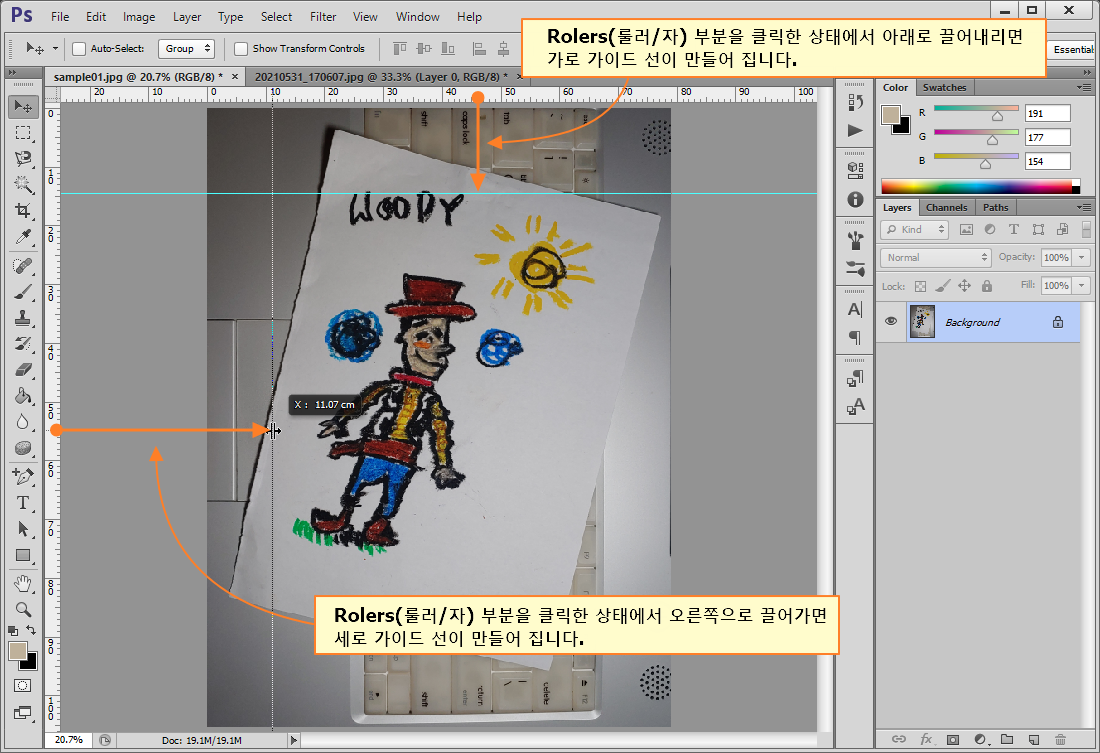Select the Blur tool
Image resolution: width=1100 pixels, height=753 pixels.
click(x=23, y=422)
